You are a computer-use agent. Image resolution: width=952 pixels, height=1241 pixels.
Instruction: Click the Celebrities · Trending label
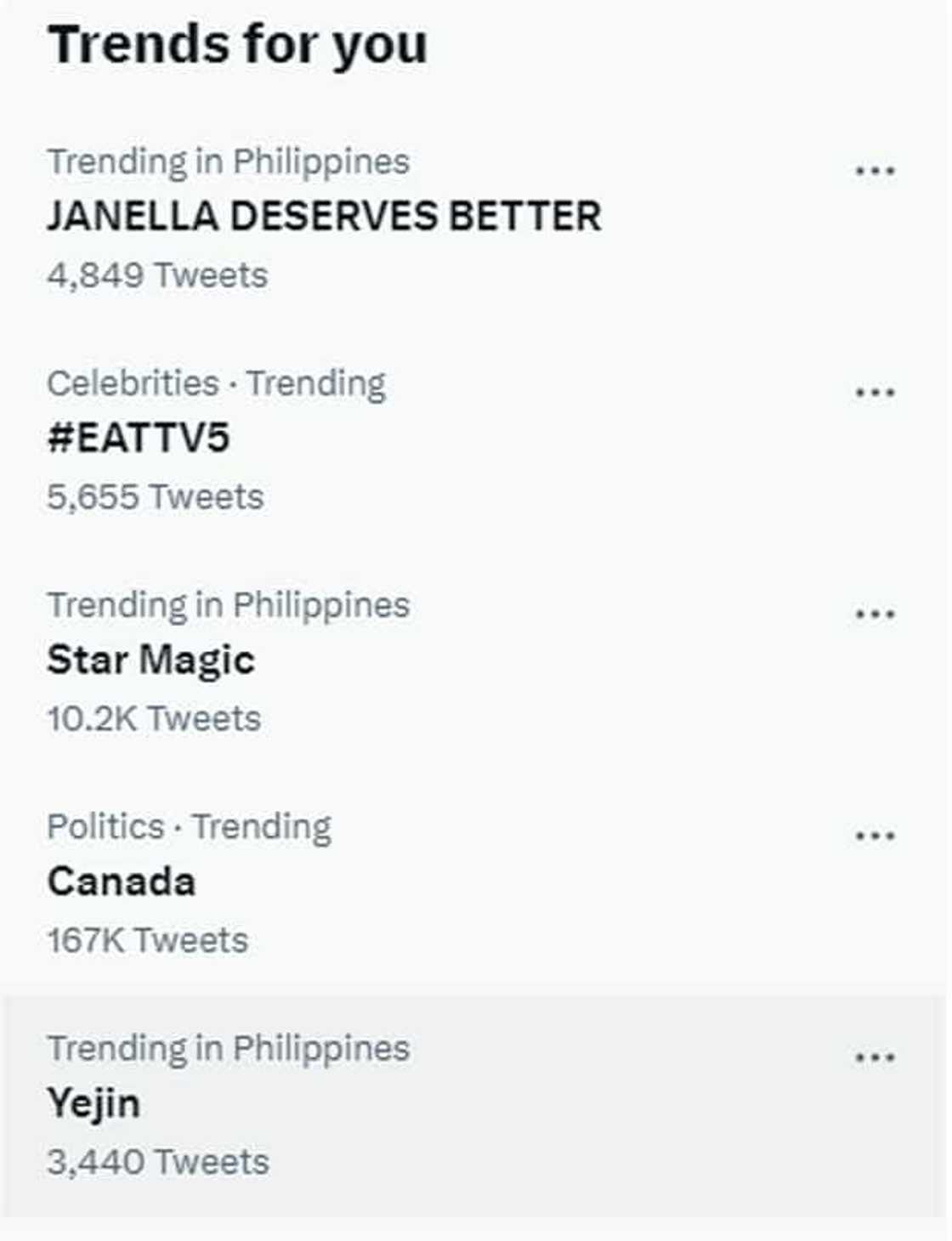coord(216,383)
